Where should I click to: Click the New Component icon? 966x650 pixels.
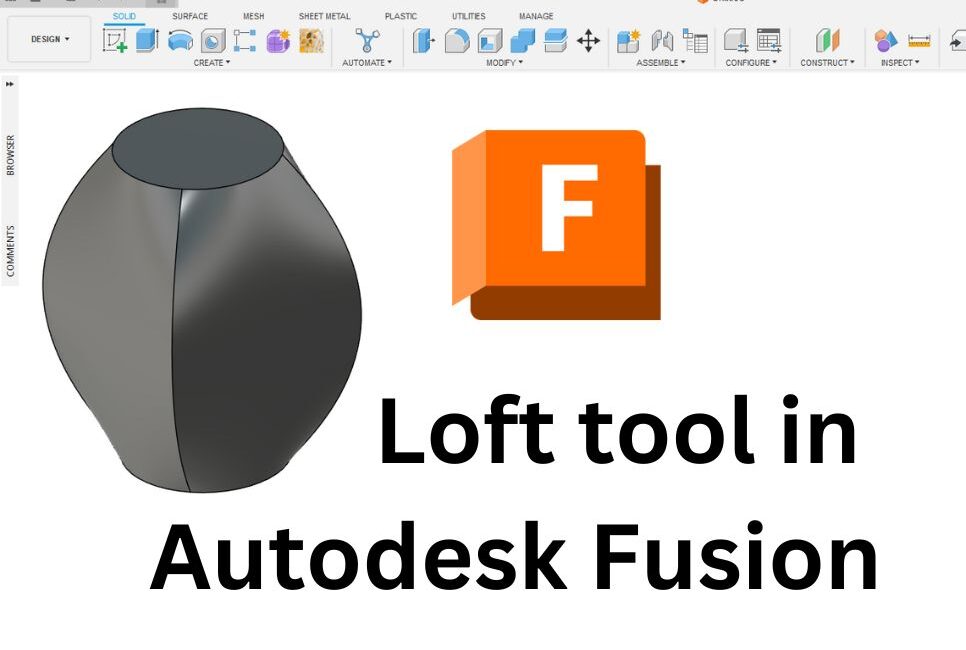628,41
